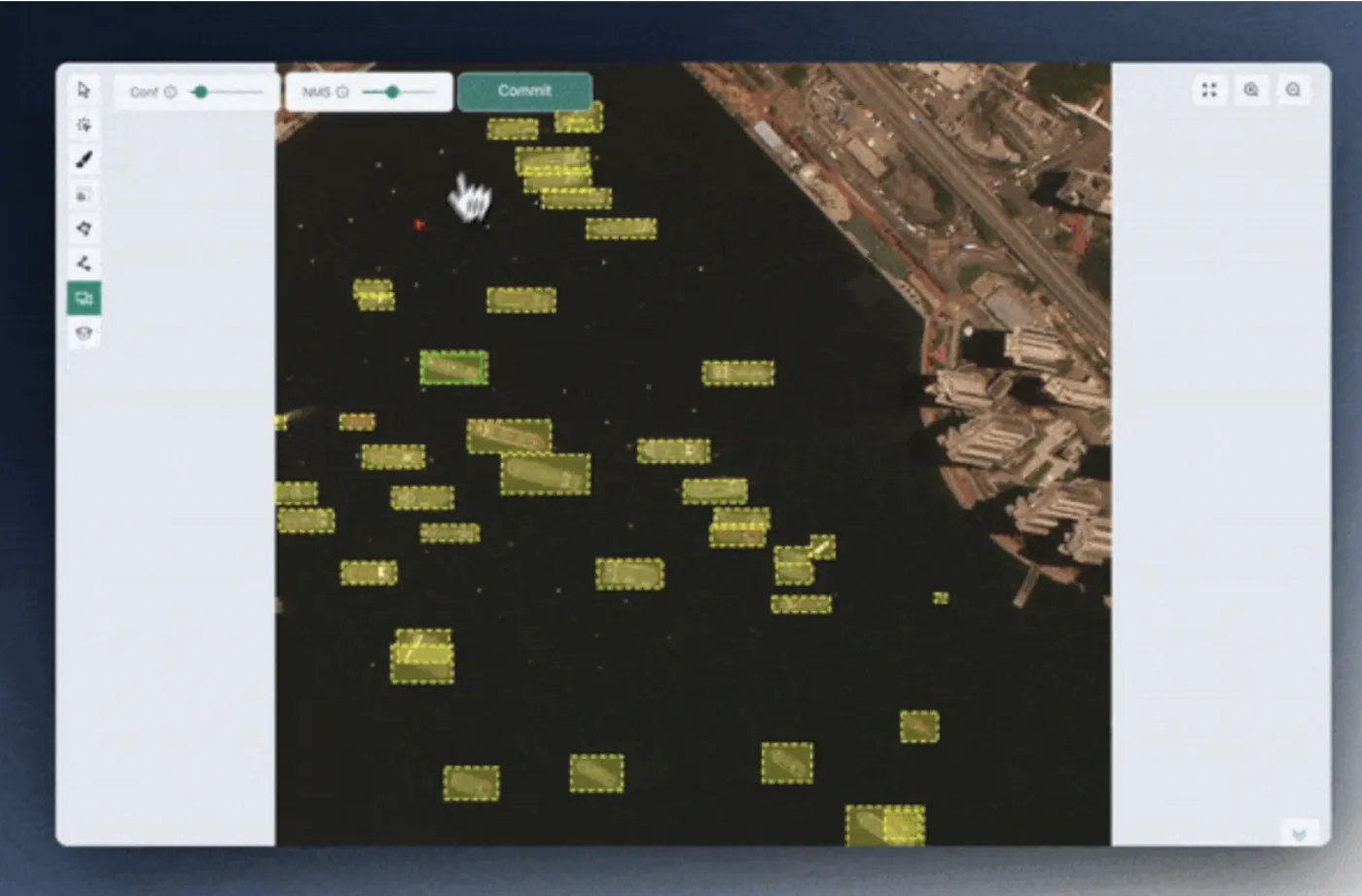Click the fit-to-screen icon
This screenshot has width=1362, height=896.
point(1209,90)
